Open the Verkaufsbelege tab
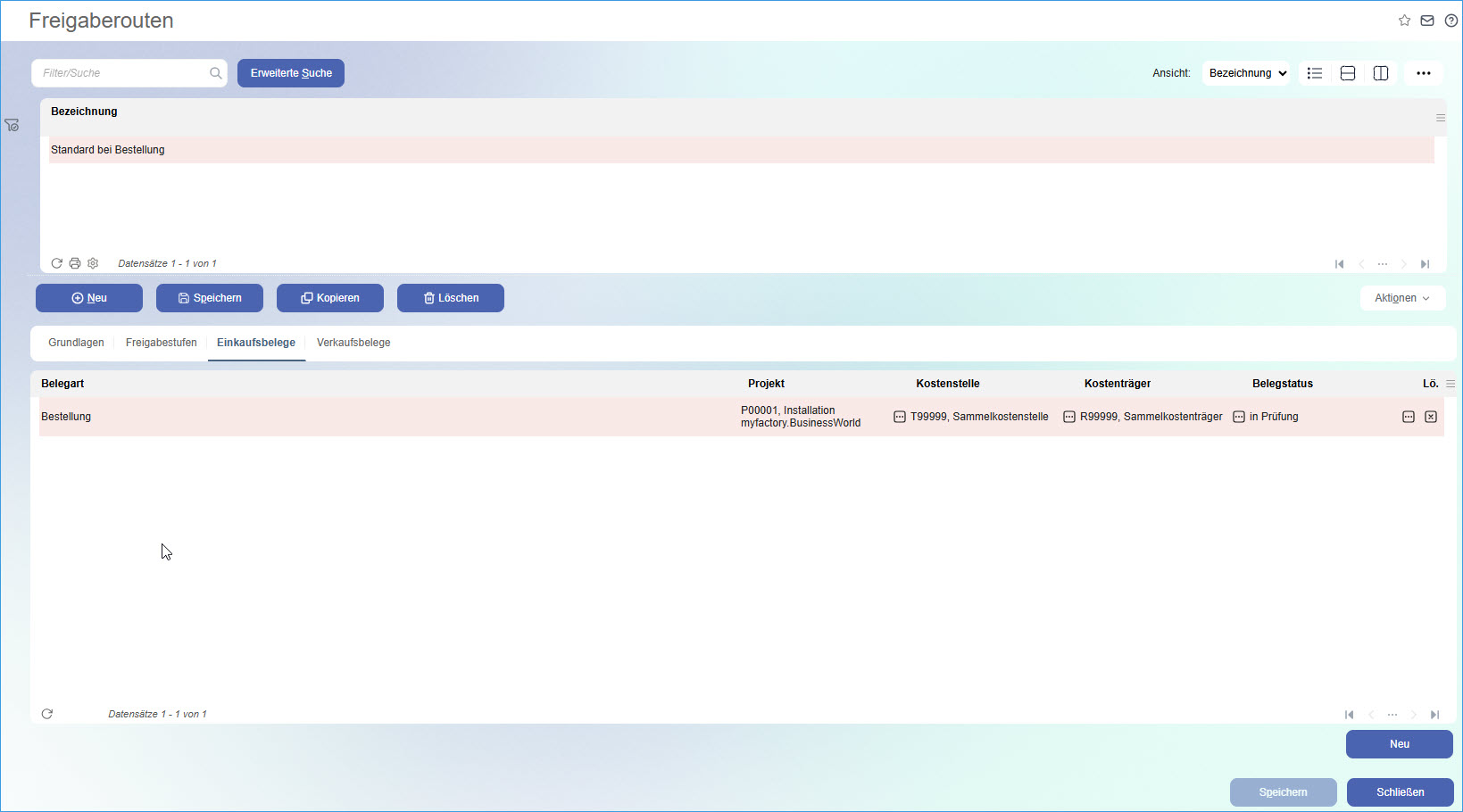The width and height of the screenshot is (1463, 812). tap(353, 343)
